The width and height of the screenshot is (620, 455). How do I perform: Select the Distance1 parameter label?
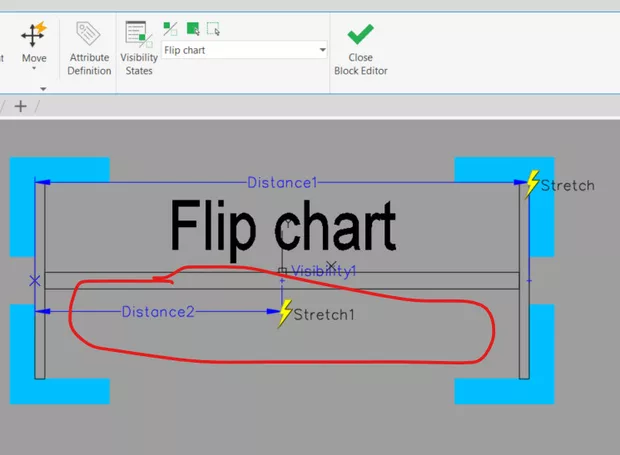click(282, 183)
